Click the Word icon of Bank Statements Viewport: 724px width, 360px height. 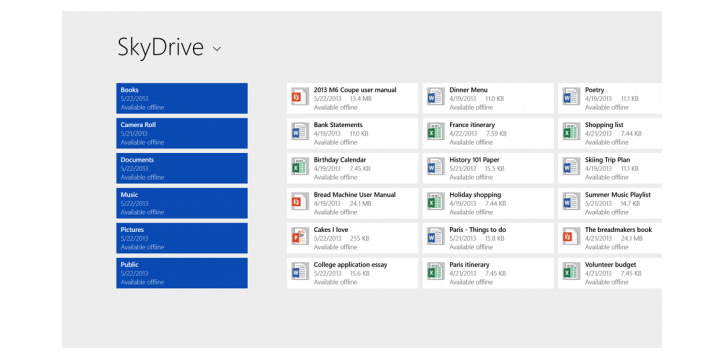pos(300,132)
